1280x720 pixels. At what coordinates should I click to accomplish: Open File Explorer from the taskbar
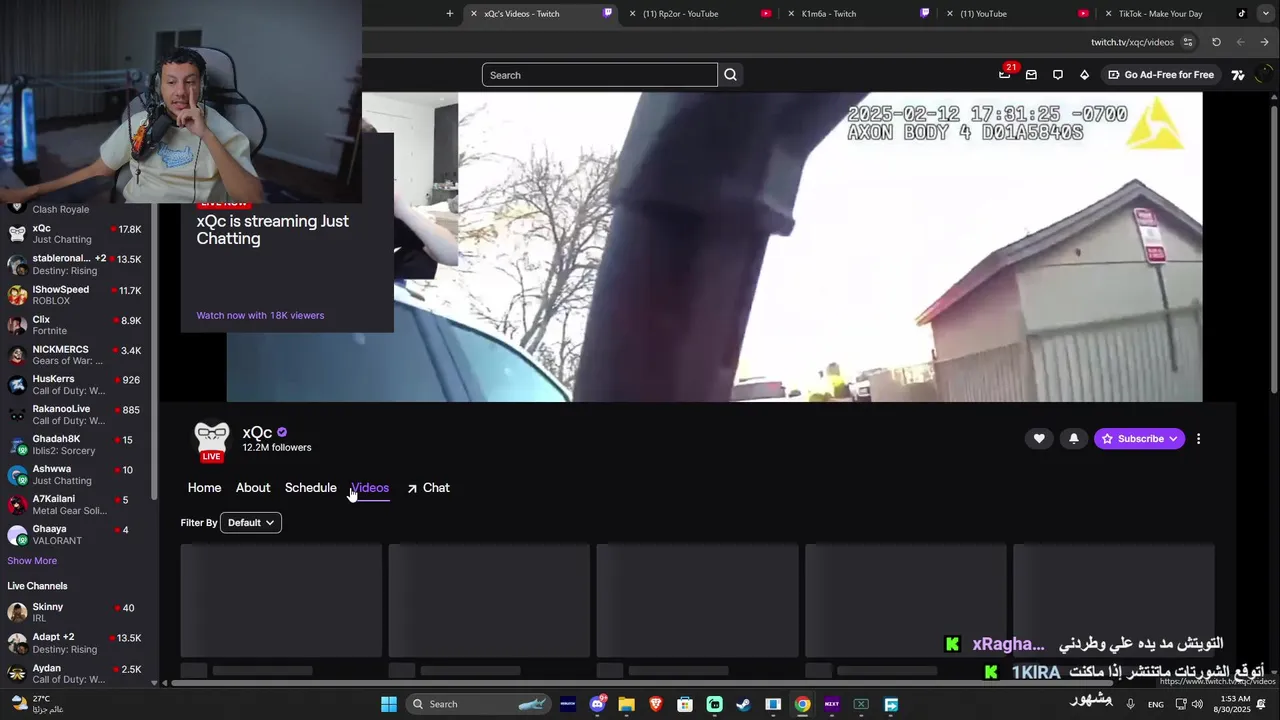click(x=626, y=704)
